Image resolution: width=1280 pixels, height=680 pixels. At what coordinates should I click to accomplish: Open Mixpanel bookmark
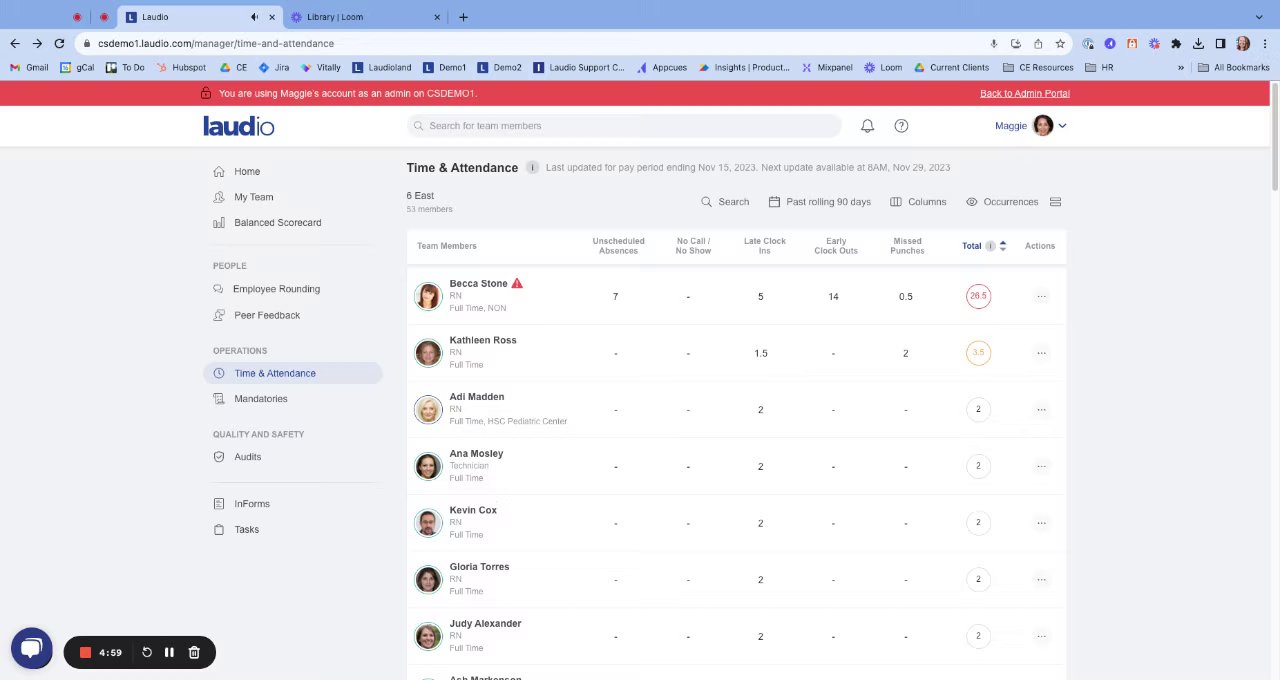click(x=827, y=68)
